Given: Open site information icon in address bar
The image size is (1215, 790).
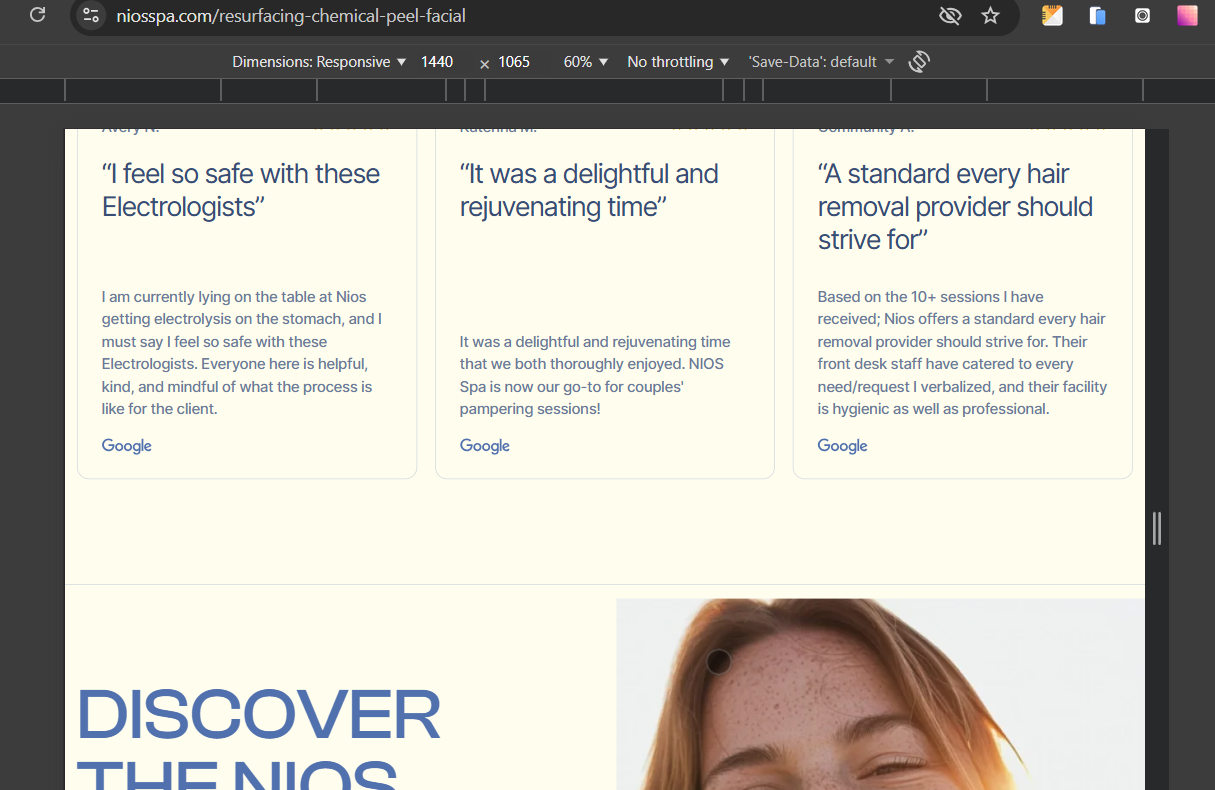Looking at the screenshot, I should (91, 15).
